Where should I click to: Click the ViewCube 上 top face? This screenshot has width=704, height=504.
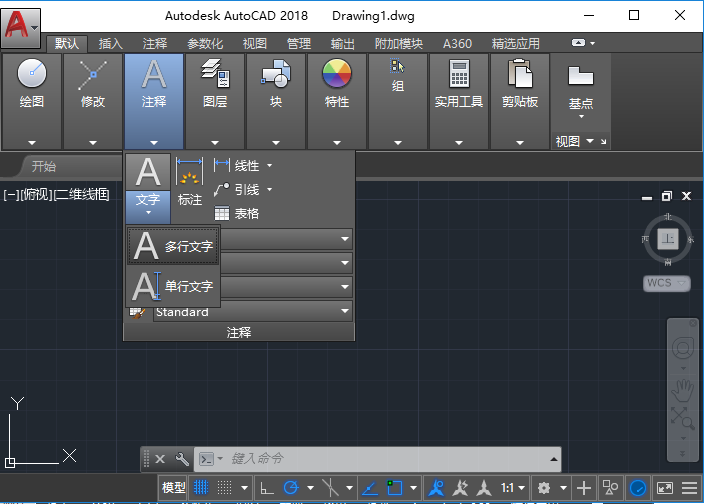click(x=668, y=238)
